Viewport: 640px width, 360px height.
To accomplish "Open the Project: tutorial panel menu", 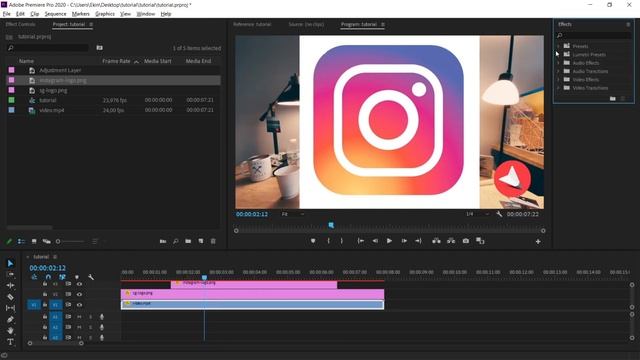I will pos(91,24).
